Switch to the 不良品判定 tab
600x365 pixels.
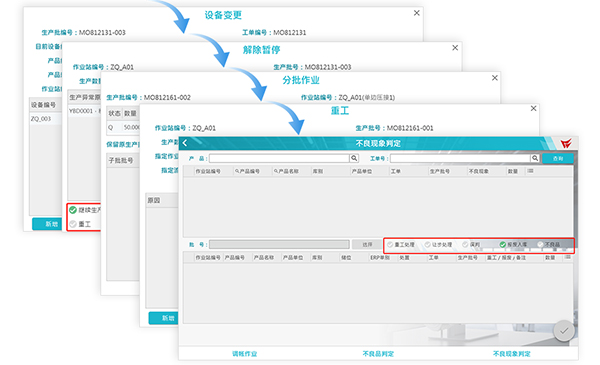pyautogui.click(x=378, y=354)
